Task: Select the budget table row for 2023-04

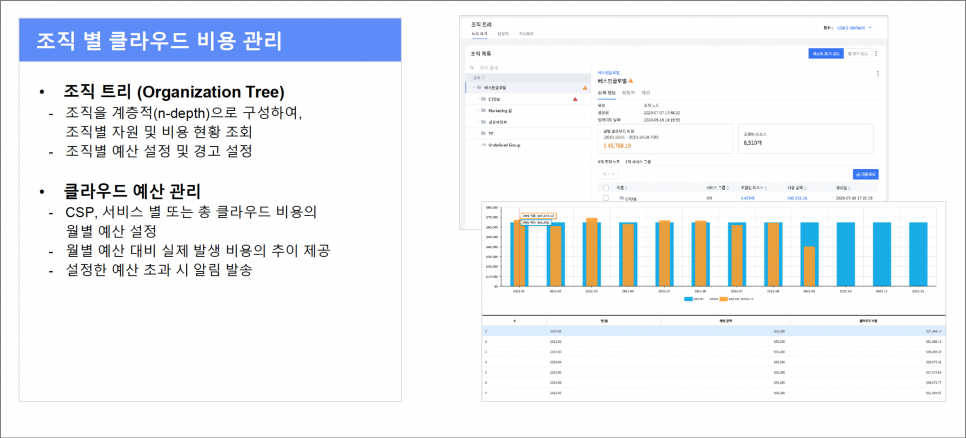Action: 713,362
